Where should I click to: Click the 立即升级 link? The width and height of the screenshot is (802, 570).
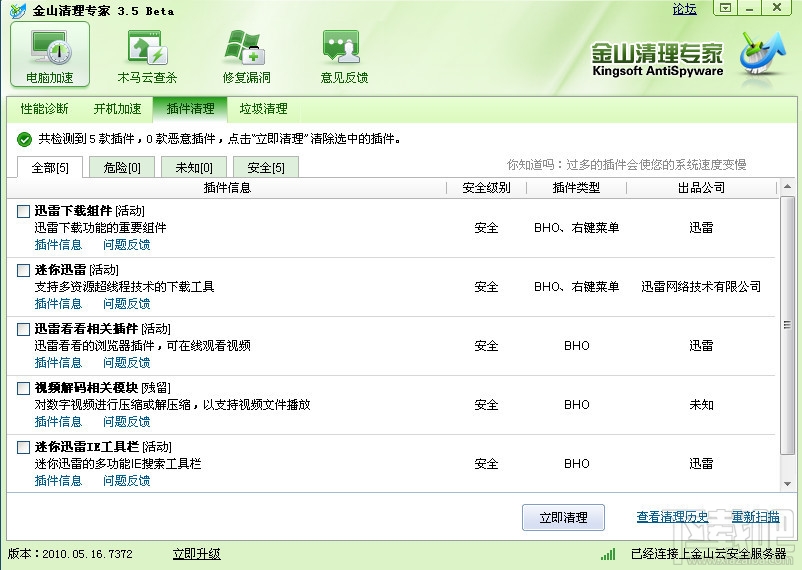[x=196, y=554]
